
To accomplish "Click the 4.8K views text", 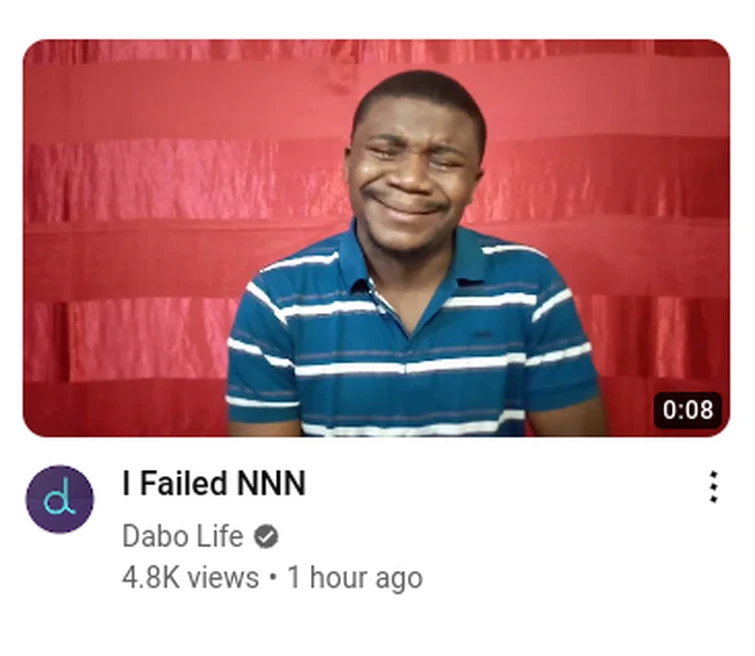I will [190, 577].
